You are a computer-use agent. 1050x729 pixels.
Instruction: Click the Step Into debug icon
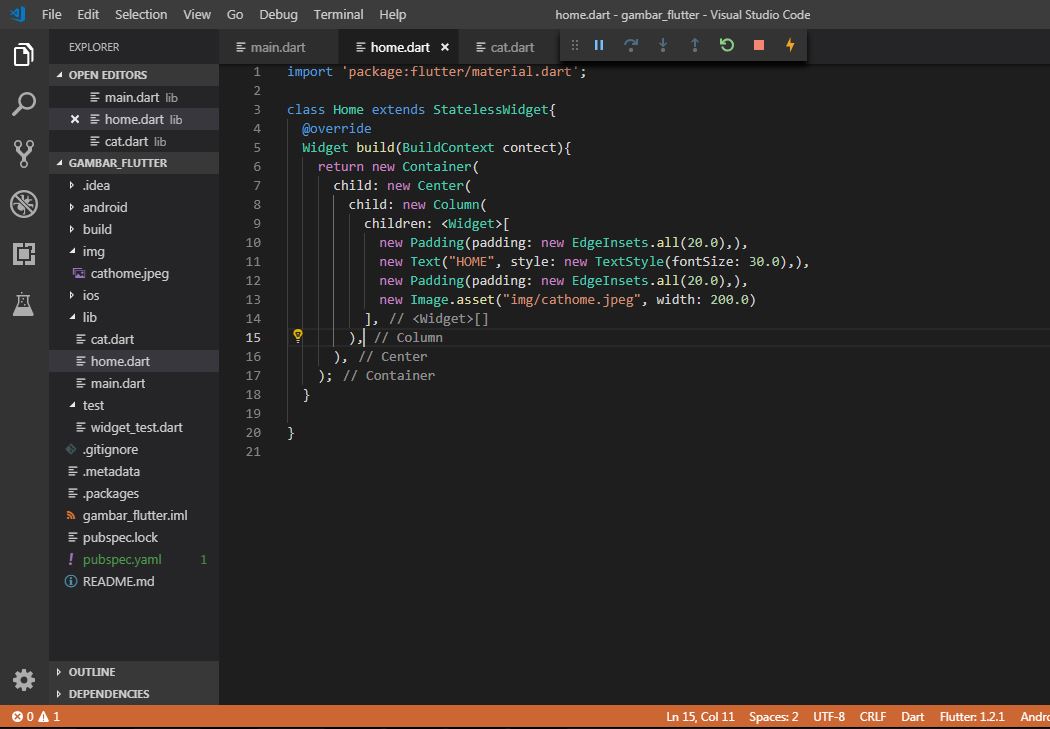[663, 45]
